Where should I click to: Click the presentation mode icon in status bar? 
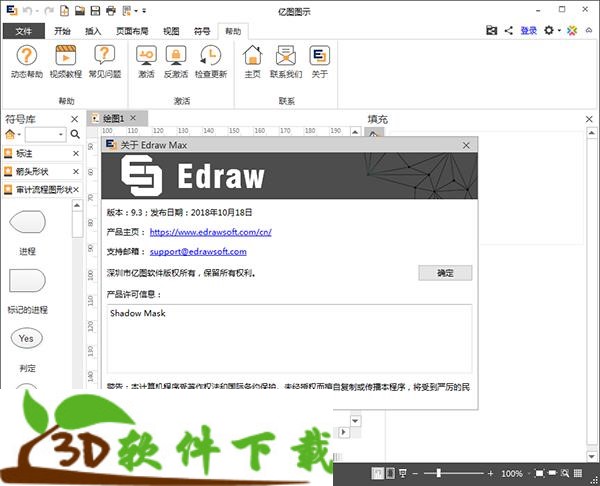pos(403,473)
